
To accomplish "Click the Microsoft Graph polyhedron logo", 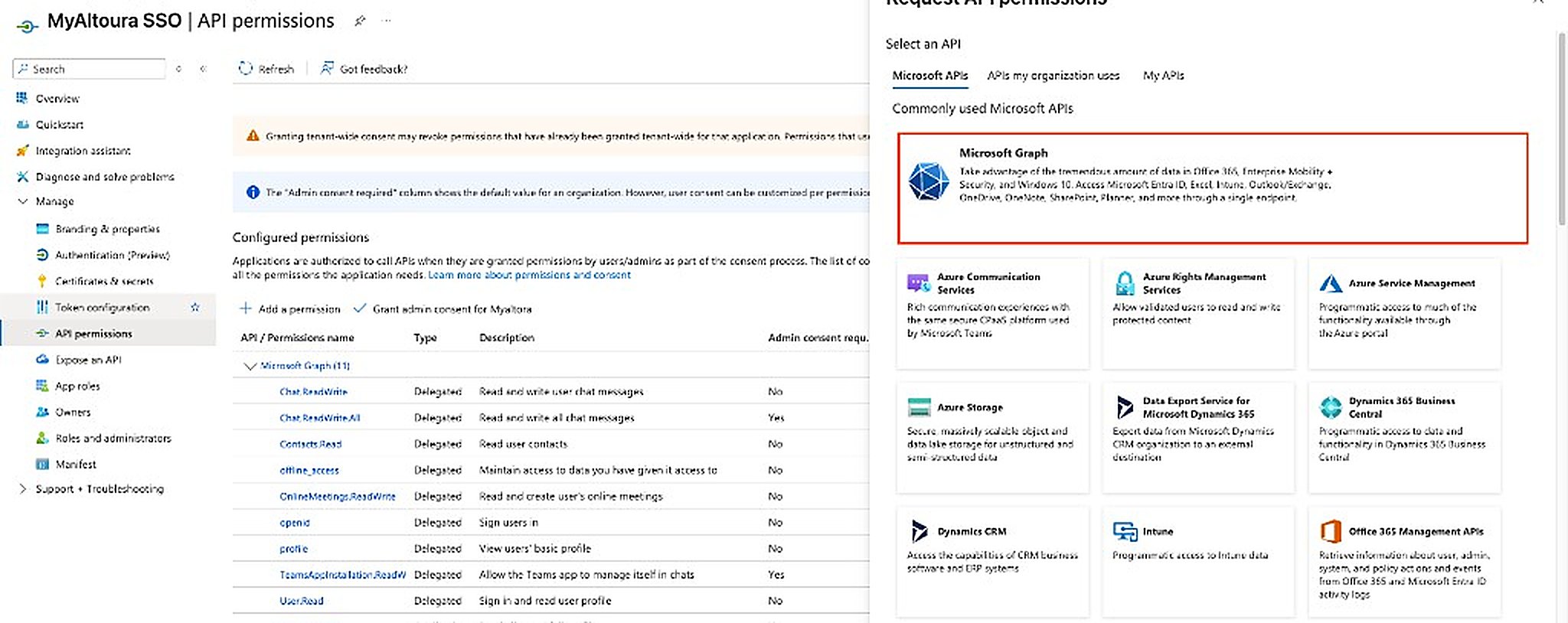I will click(x=929, y=181).
